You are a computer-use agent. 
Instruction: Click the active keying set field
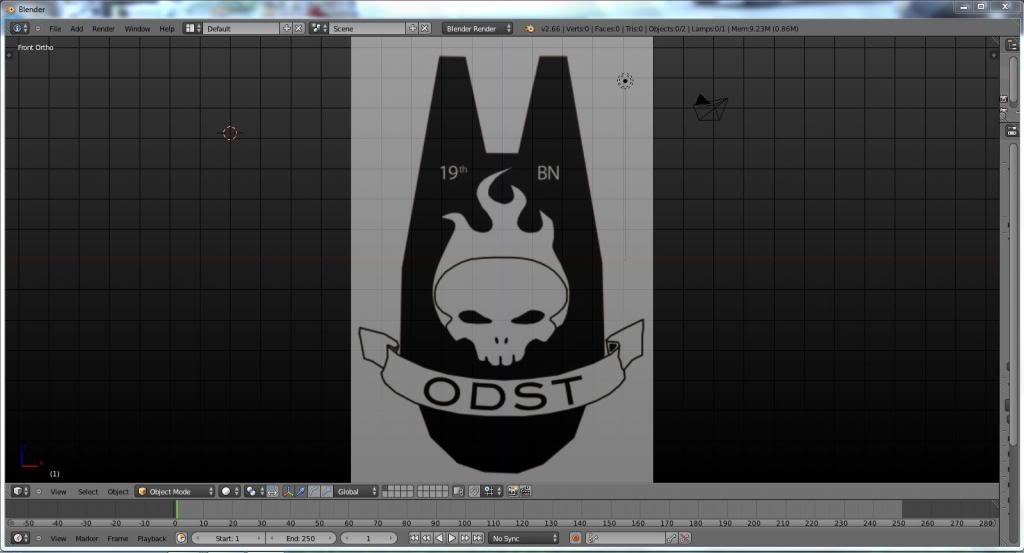(625, 538)
